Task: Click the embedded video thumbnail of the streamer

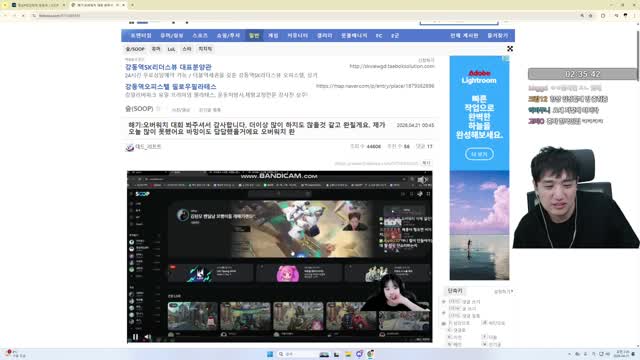Action: [x=280, y=256]
